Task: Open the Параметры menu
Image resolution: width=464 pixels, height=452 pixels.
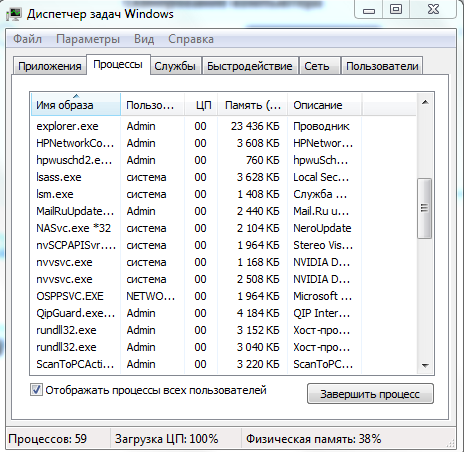Action: (x=88, y=39)
